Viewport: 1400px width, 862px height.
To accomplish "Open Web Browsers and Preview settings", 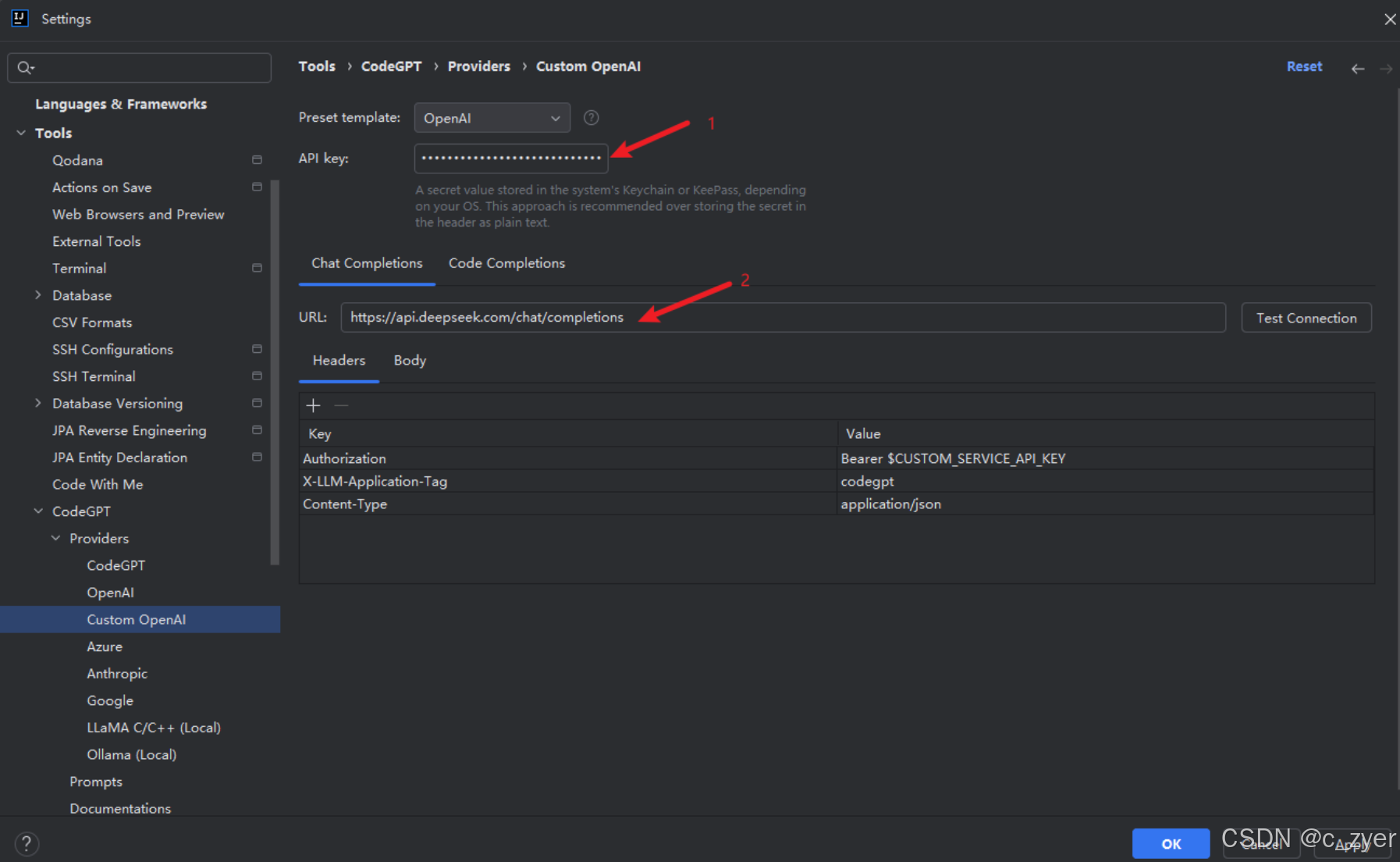I will pos(138,214).
